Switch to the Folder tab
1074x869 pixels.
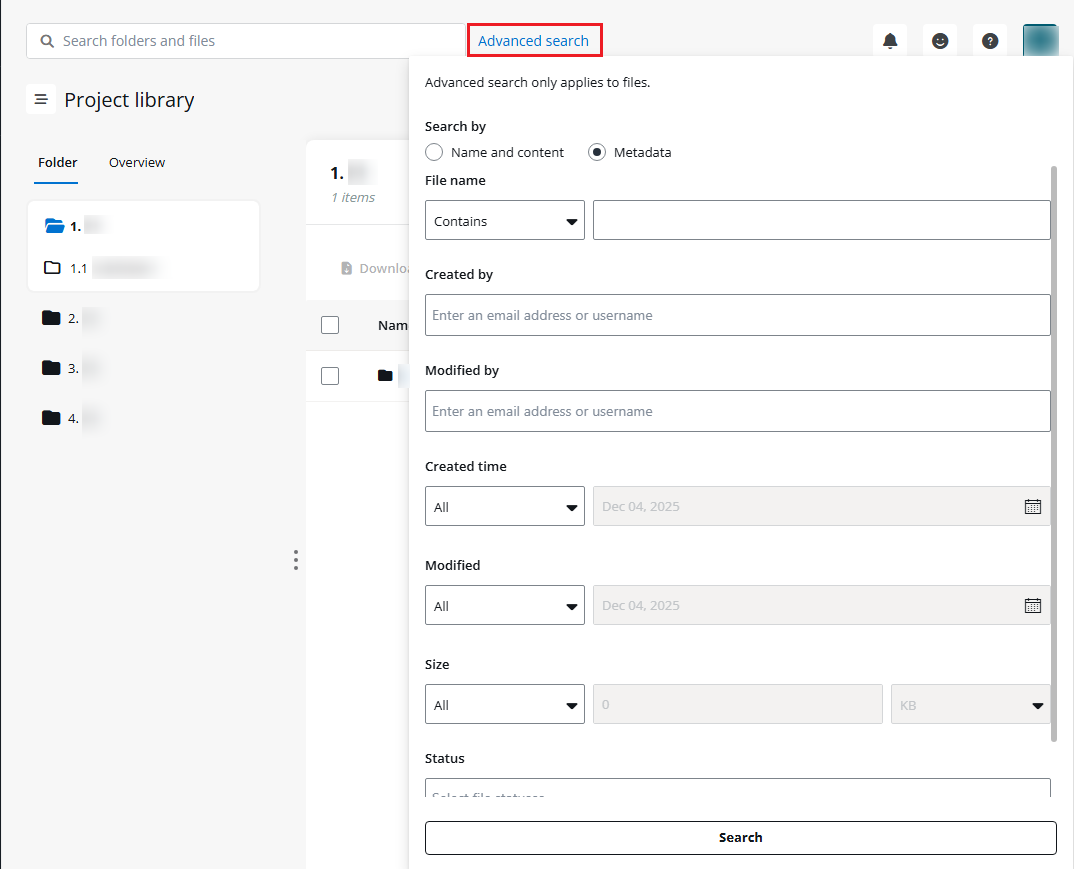pyautogui.click(x=57, y=162)
